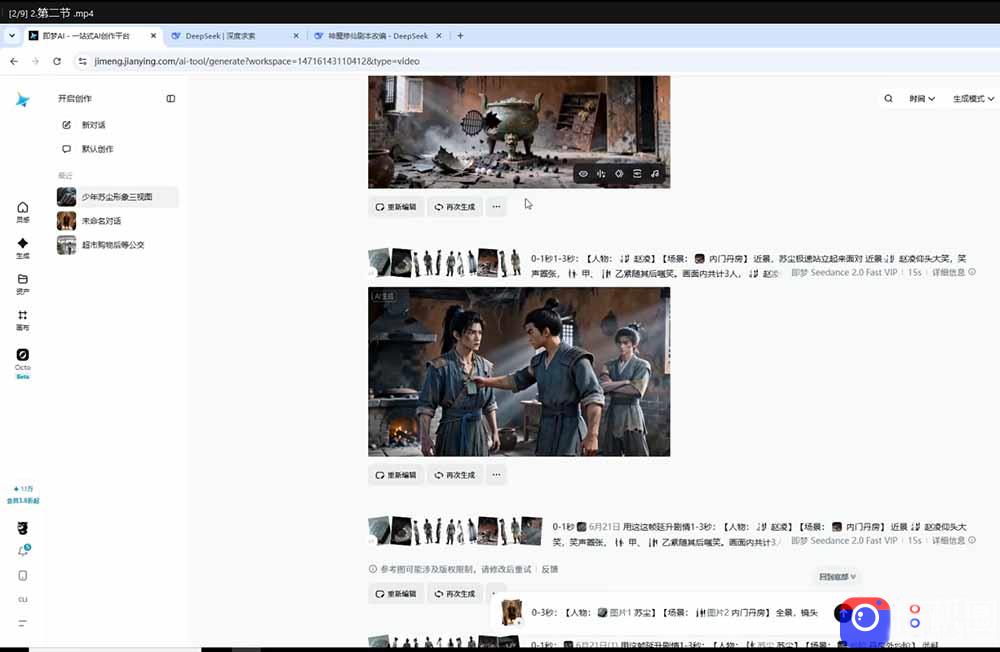
Task: Open a new browser tab
Action: [460, 36]
